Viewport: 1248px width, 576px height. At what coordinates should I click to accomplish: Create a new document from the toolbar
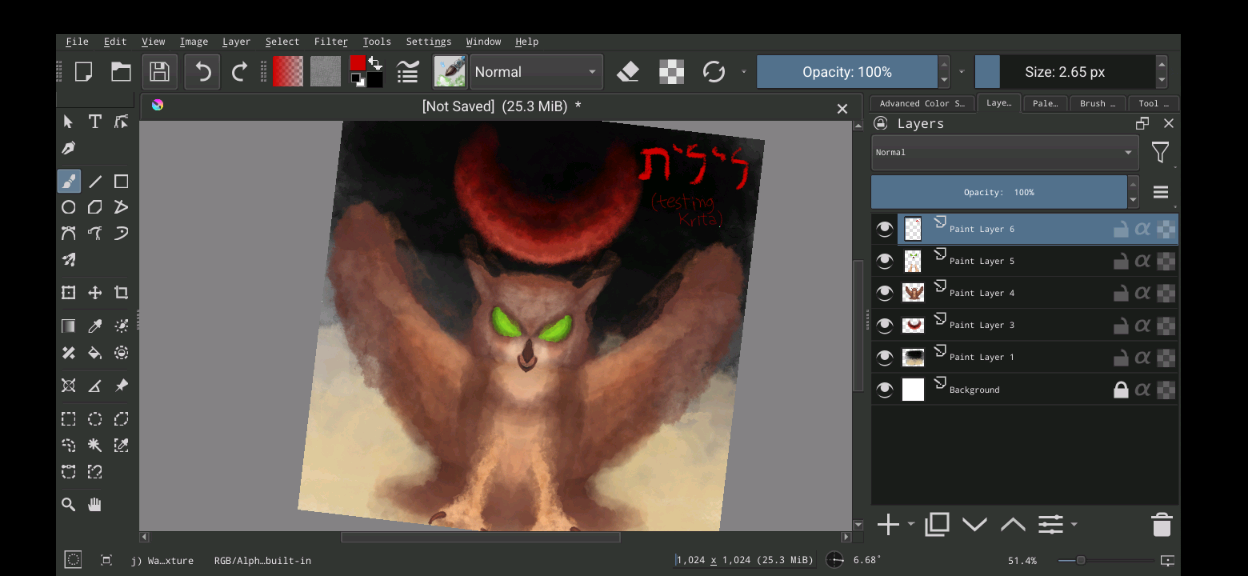point(84,71)
